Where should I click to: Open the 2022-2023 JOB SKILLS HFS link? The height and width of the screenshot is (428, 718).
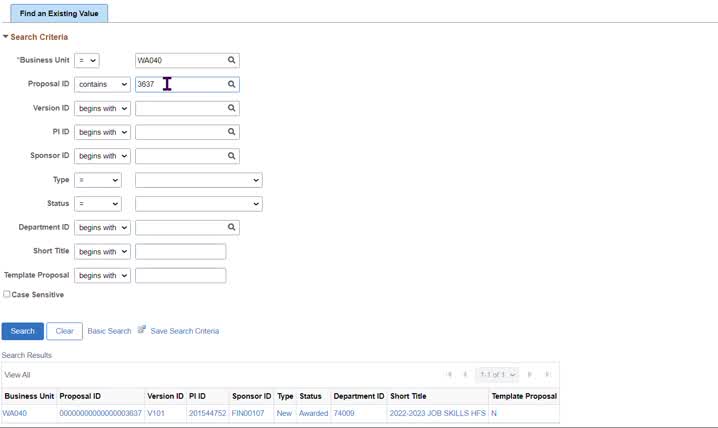pos(437,413)
